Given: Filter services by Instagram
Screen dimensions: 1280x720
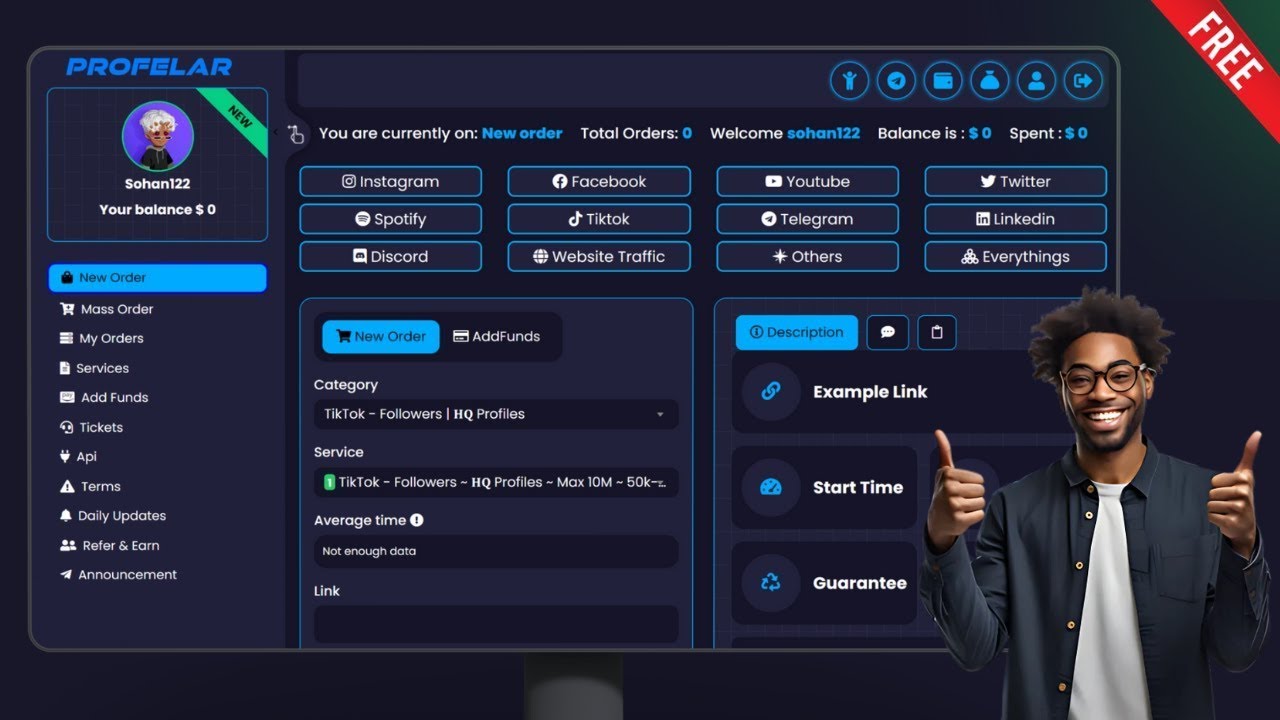Looking at the screenshot, I should pyautogui.click(x=391, y=182).
